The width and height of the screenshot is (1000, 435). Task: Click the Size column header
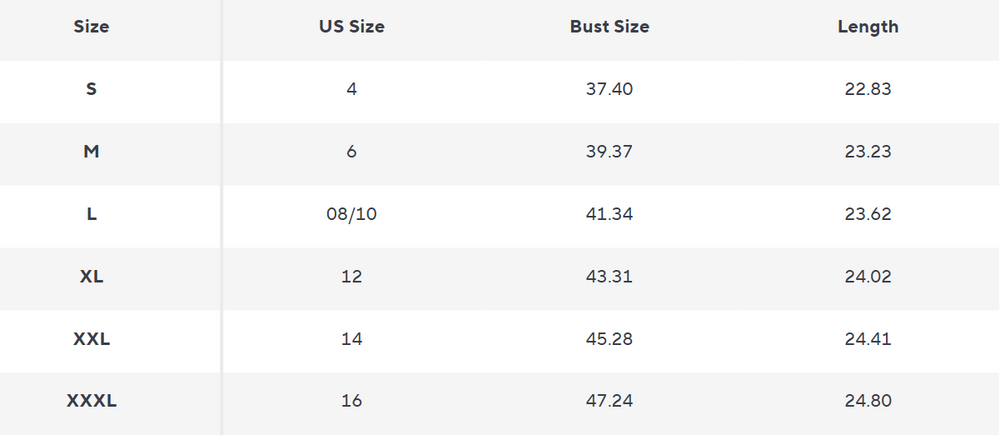click(91, 27)
